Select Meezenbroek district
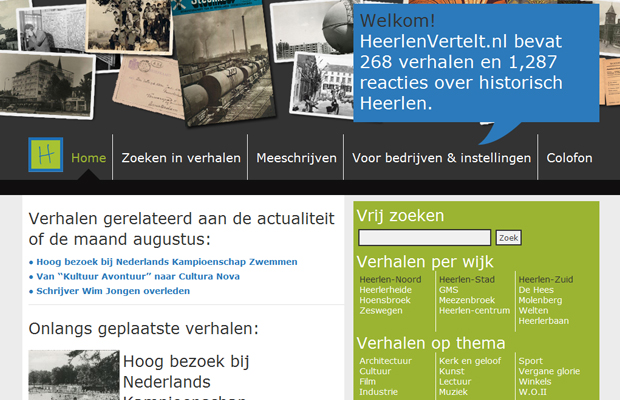 click(467, 300)
